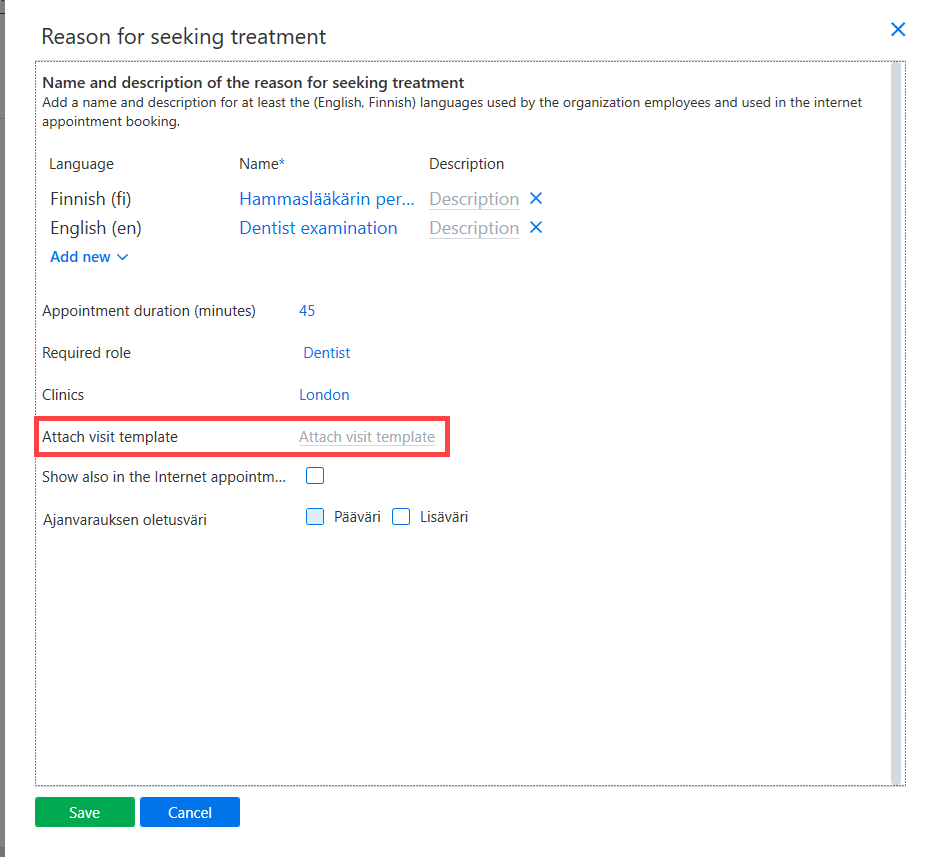This screenshot has height=857, width=935.
Task: Open the Required role Dentist selector
Action: click(327, 352)
